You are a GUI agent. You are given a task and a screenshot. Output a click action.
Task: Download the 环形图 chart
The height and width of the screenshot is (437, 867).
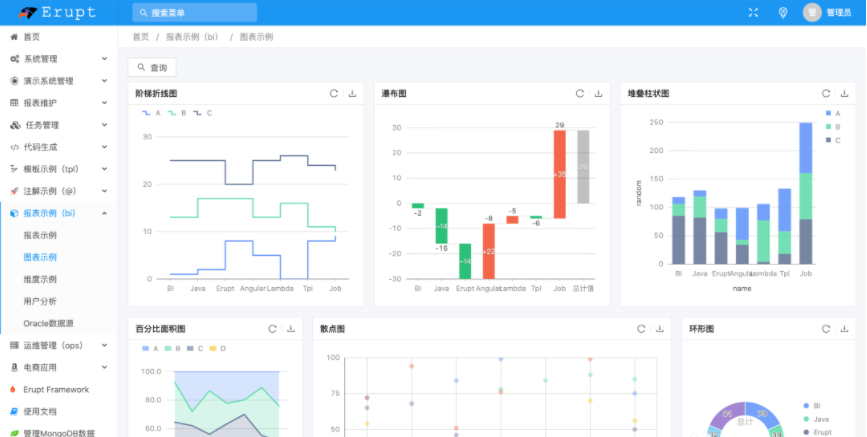click(x=844, y=329)
